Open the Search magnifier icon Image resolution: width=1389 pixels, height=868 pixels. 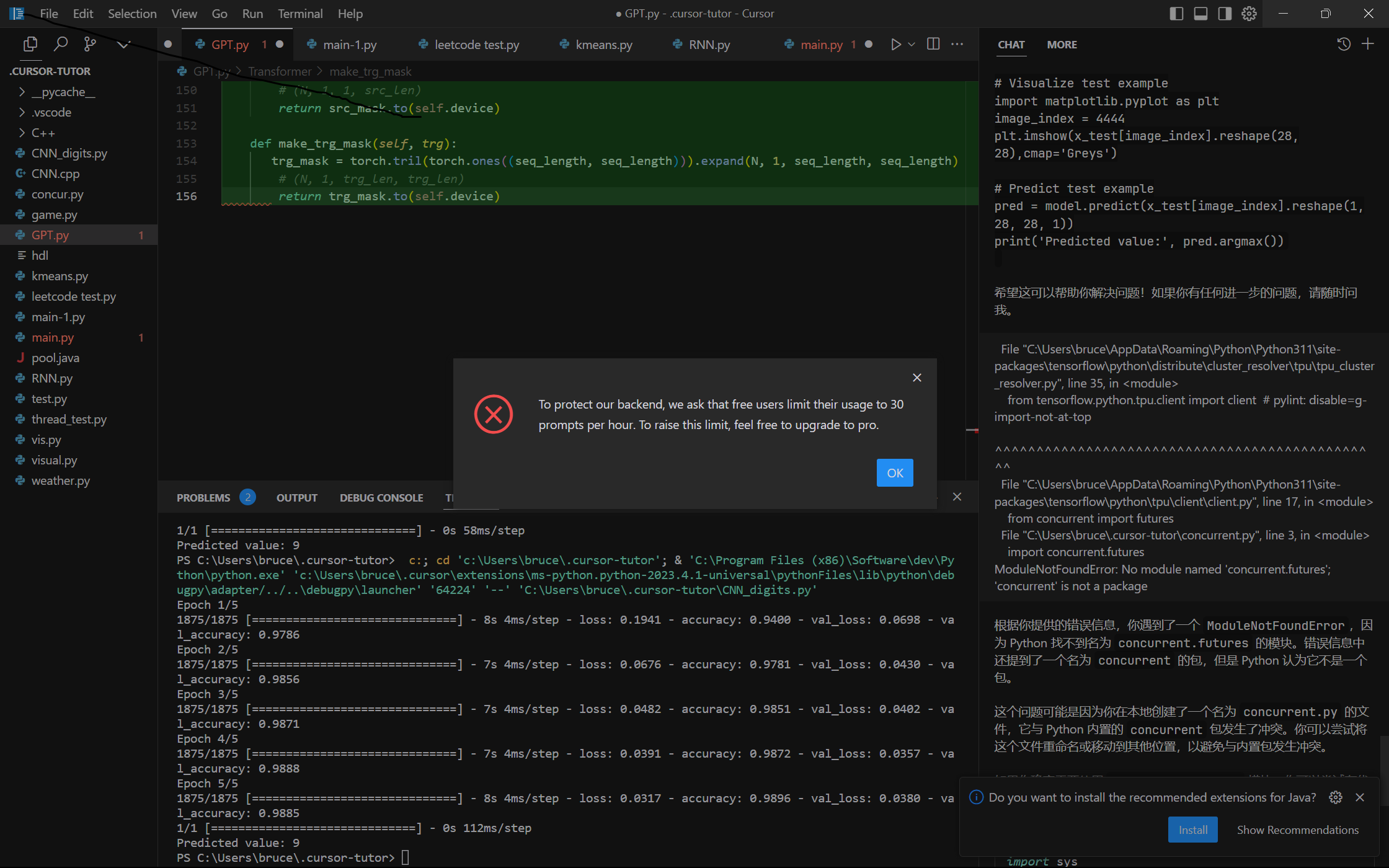click(x=60, y=44)
